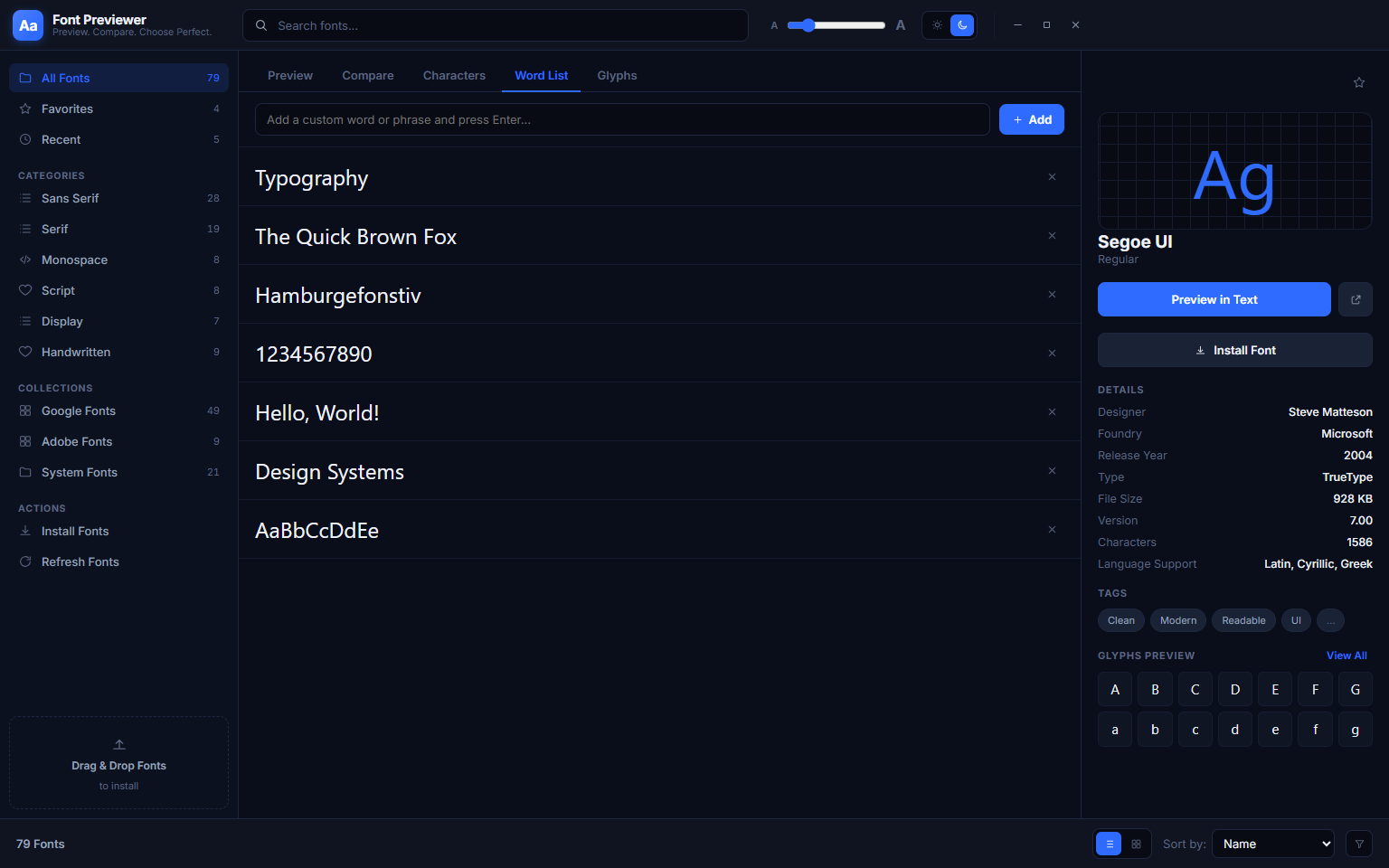Switch to the Characters tab
Image resolution: width=1389 pixels, height=868 pixels.
coord(454,75)
